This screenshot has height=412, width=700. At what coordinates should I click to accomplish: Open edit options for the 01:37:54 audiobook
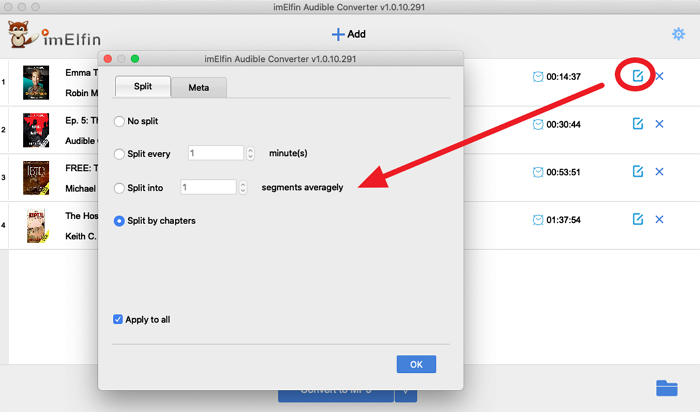pyautogui.click(x=638, y=219)
